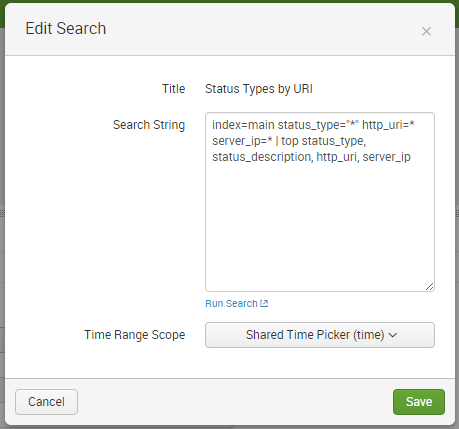The height and width of the screenshot is (429, 459).
Task: Save the edited search
Action: click(x=419, y=402)
